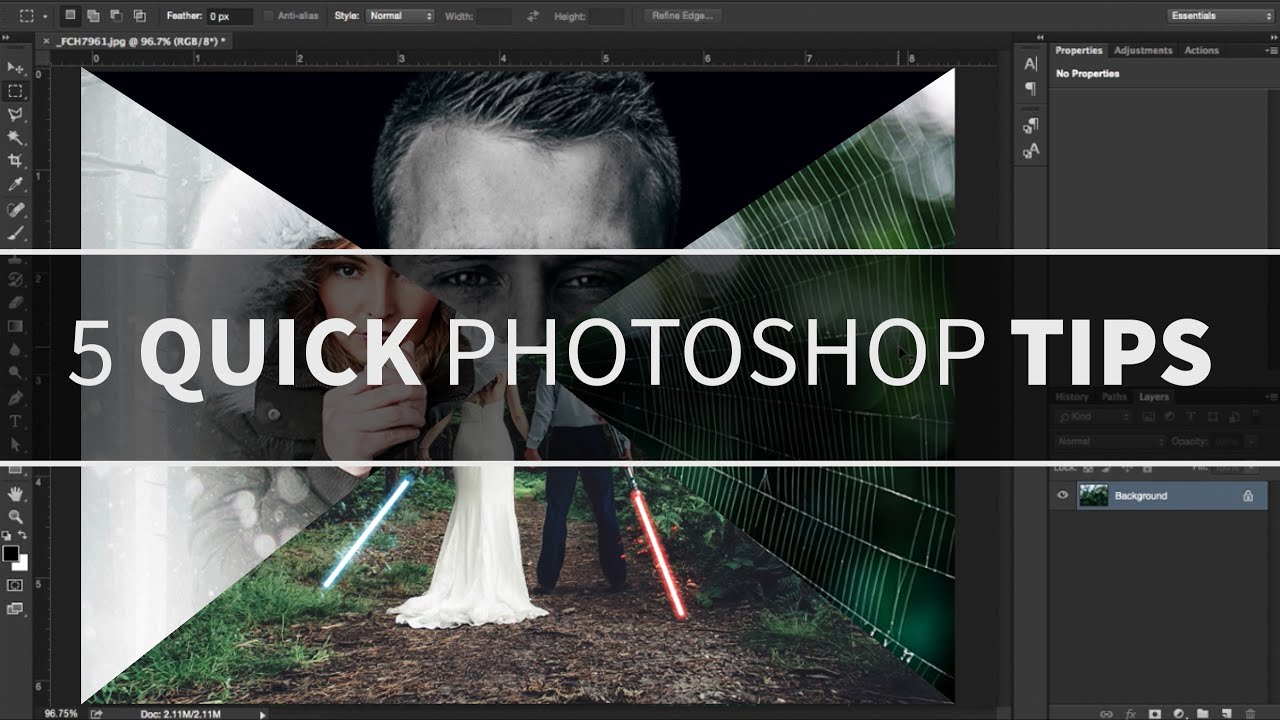This screenshot has width=1280, height=720.
Task: Select the Background layer thumbnail
Action: tap(1094, 495)
